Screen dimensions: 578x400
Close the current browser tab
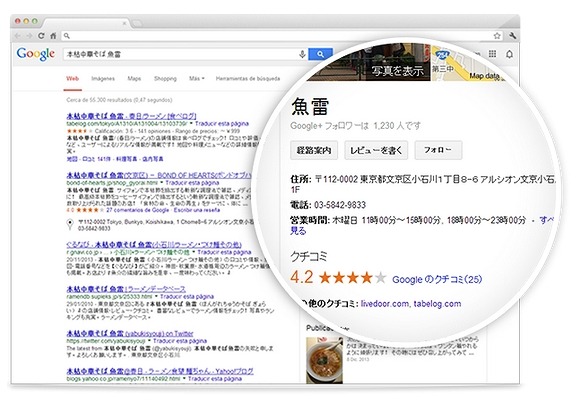pos(124,23)
